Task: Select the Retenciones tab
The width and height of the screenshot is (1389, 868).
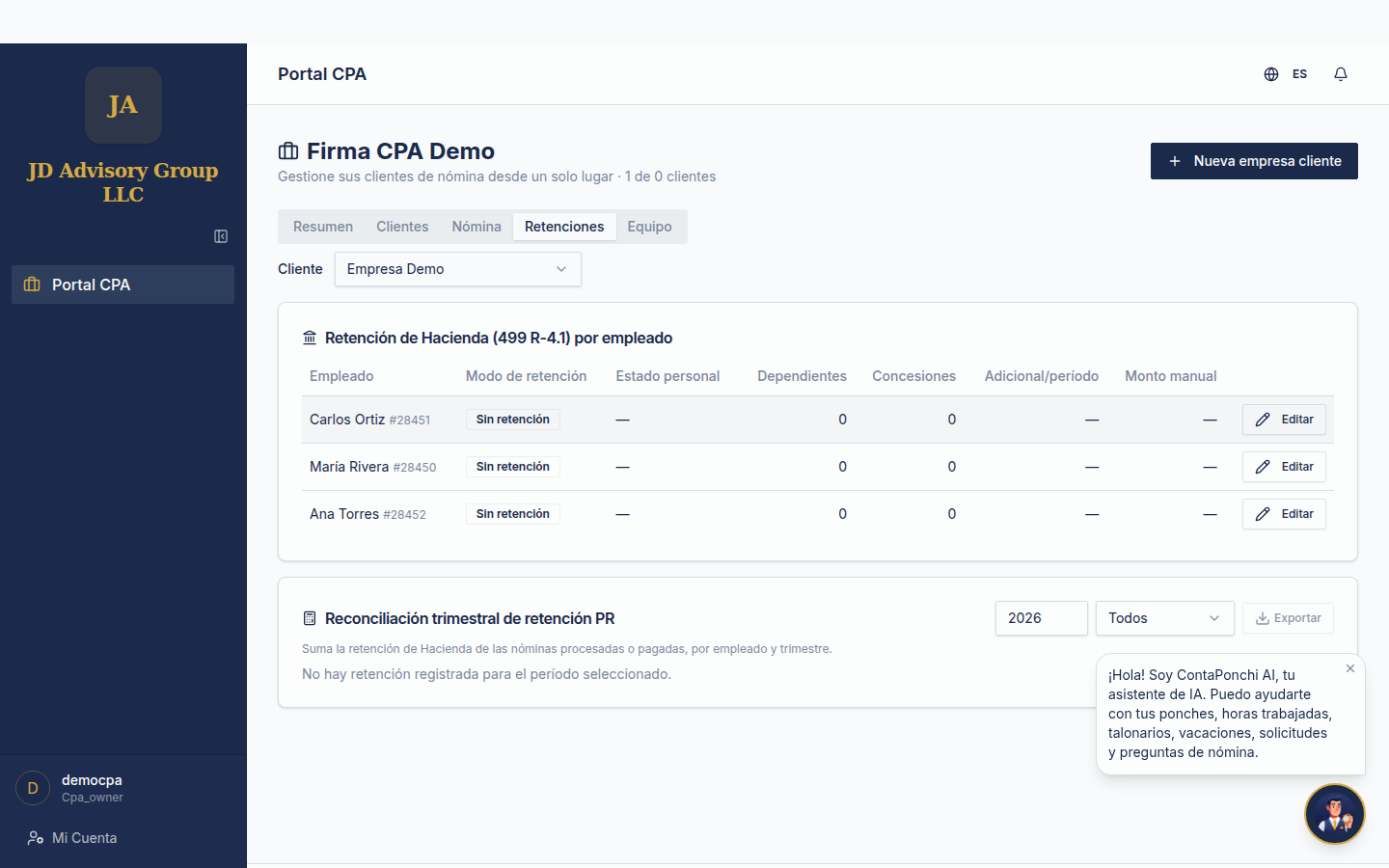Action: click(564, 227)
